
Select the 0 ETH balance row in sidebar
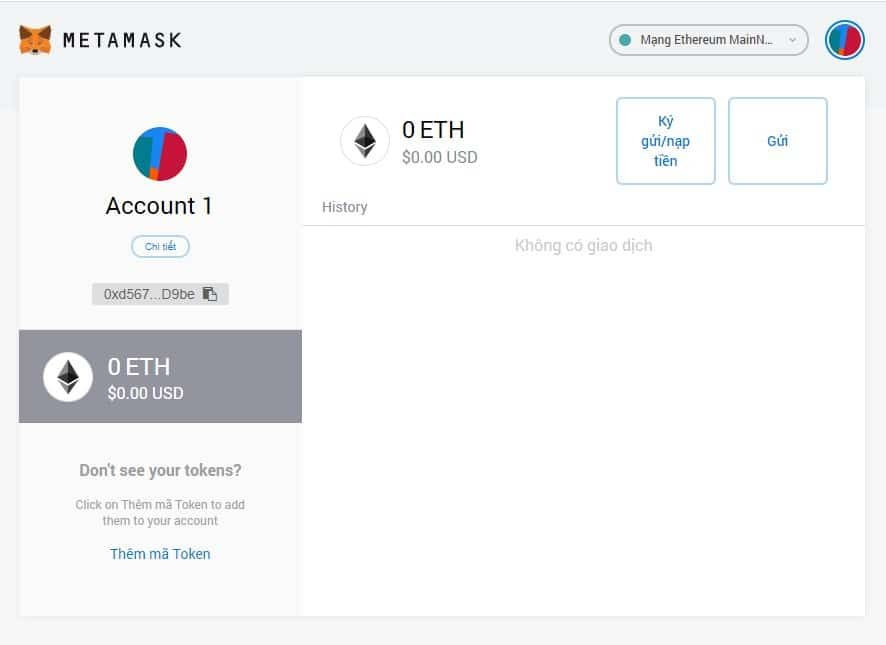(x=160, y=376)
